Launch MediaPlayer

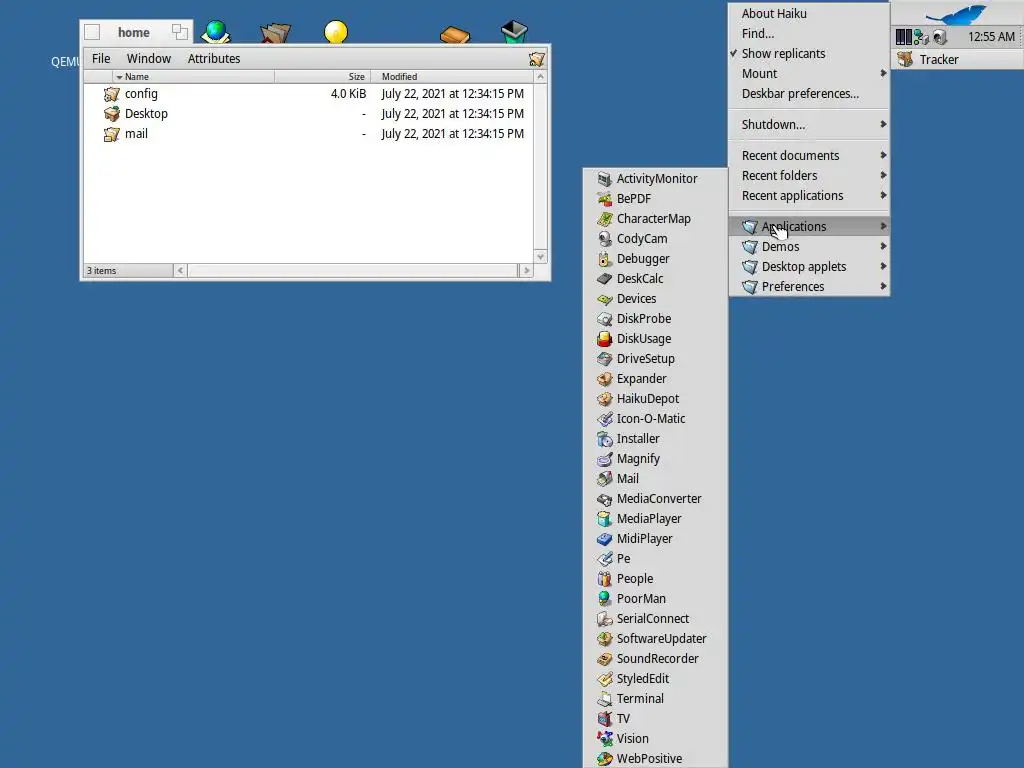[655, 519]
